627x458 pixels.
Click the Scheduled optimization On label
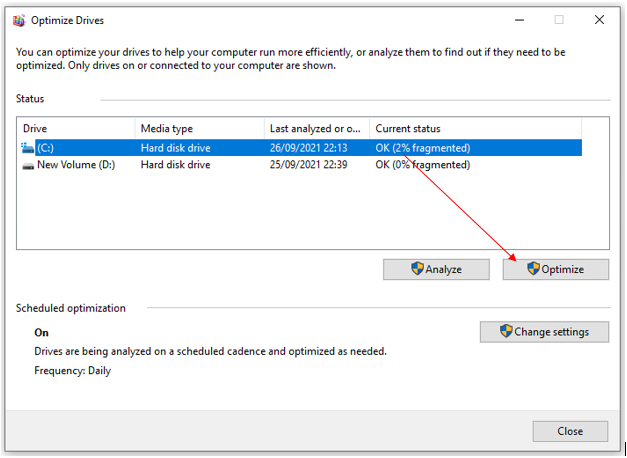coord(42,333)
